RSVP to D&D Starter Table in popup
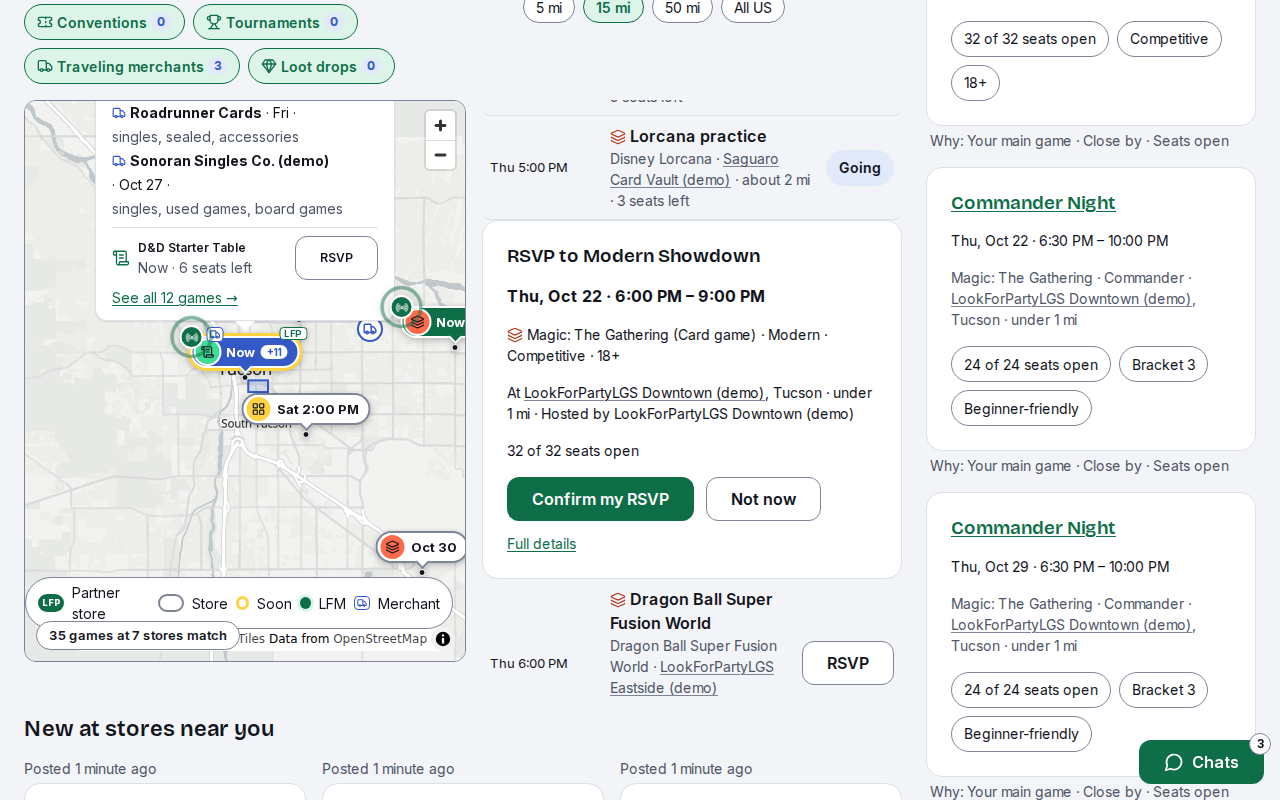 point(336,258)
